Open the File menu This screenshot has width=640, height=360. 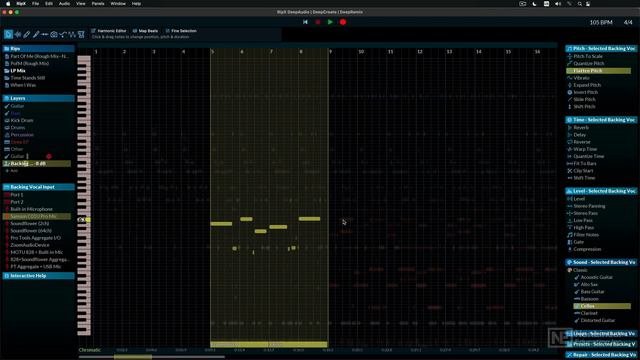click(36, 4)
